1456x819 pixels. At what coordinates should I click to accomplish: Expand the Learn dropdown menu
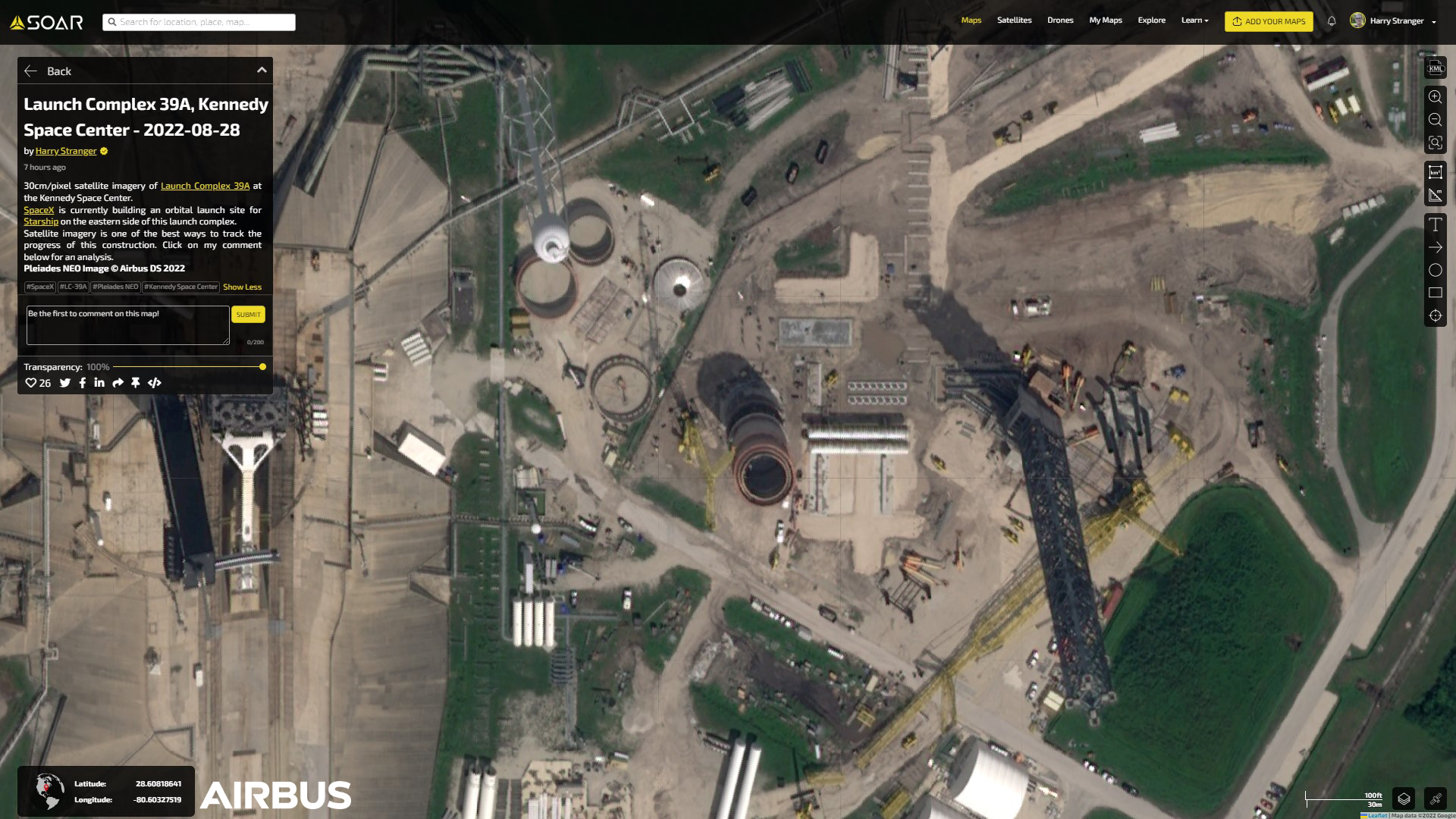[1194, 20]
